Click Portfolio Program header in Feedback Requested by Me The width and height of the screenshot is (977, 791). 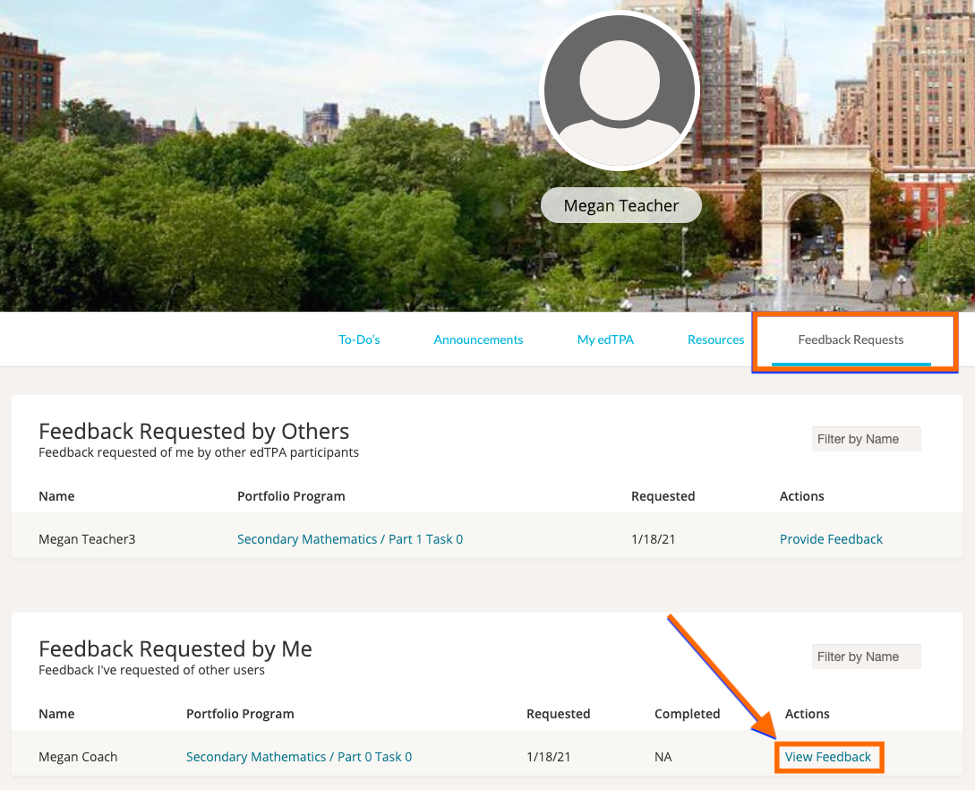(240, 714)
